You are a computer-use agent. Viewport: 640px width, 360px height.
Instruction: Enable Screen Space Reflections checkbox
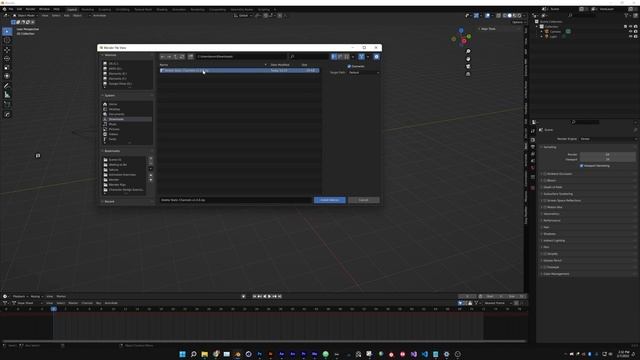(x=545, y=200)
